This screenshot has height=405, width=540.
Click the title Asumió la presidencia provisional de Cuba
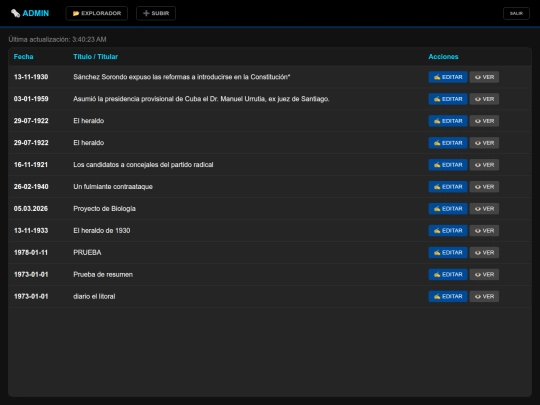(x=201, y=99)
